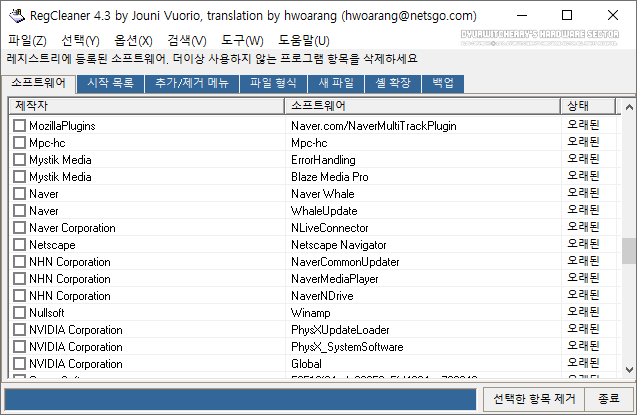The image size is (637, 415).
Task: Select the 소프트웨어 tab
Action: tap(39, 83)
